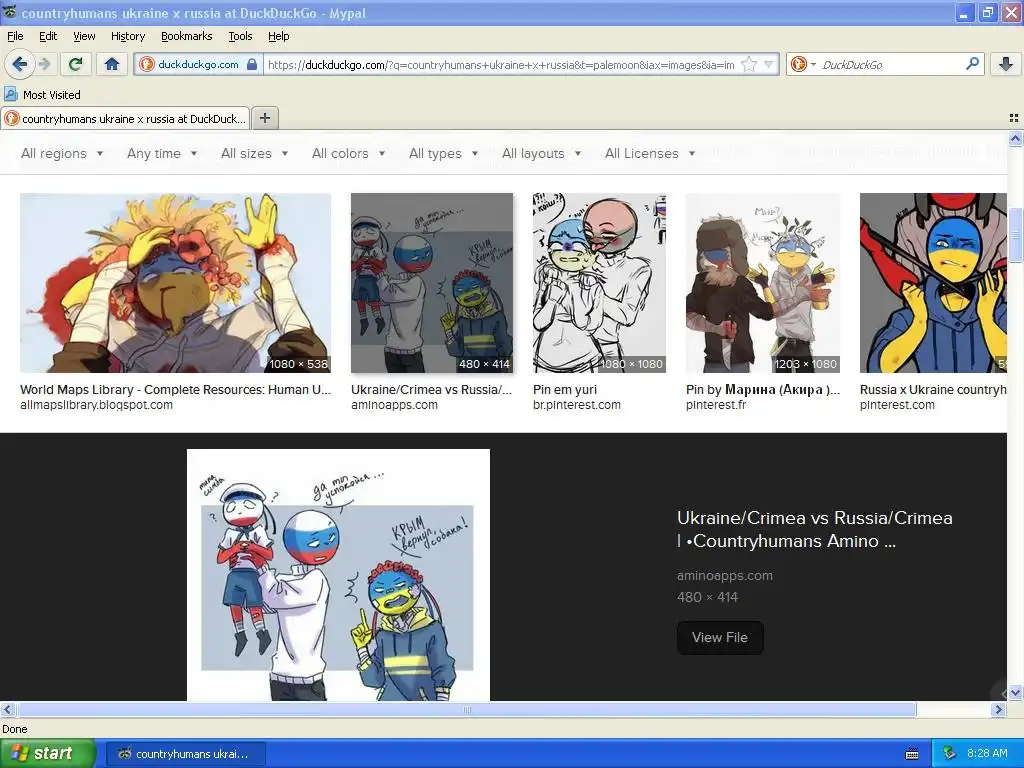Image resolution: width=1024 pixels, height=768 pixels.
Task: Click the horizontal scrollbar left arrow
Action: [x=7, y=709]
